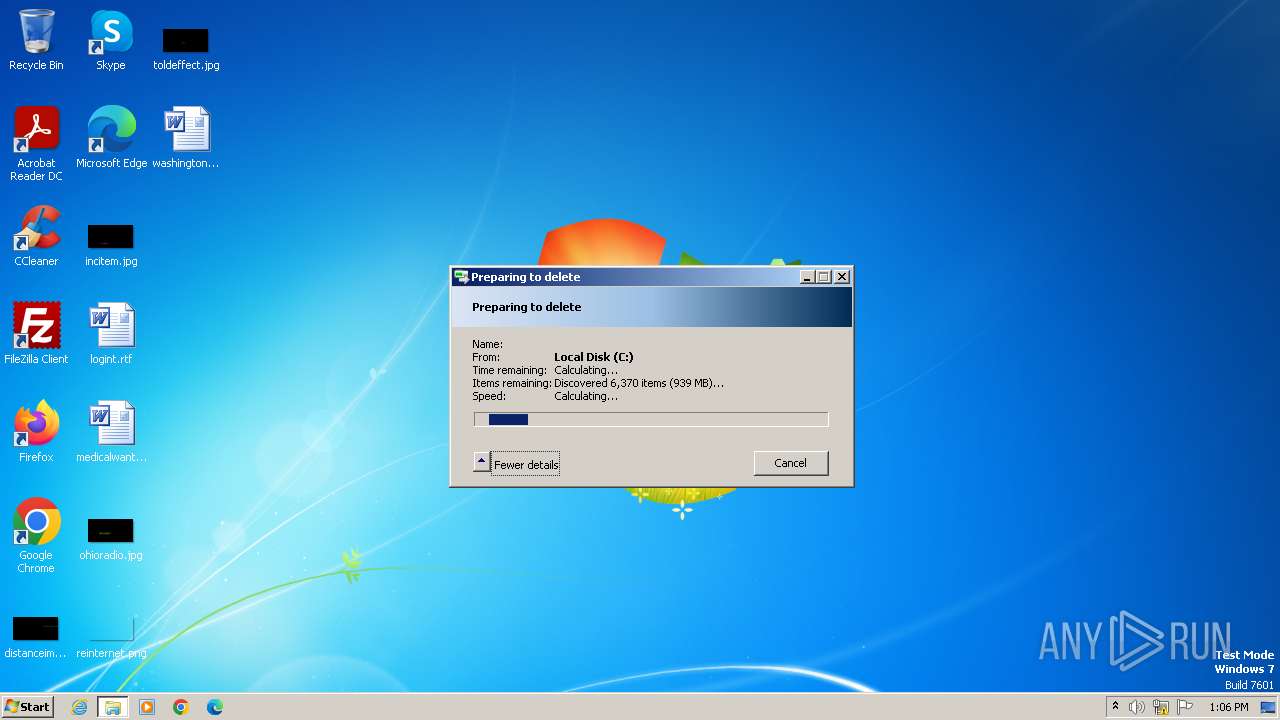Launch Microsoft Edge desktop shortcut
Image resolution: width=1280 pixels, height=720 pixels.
coord(111,138)
